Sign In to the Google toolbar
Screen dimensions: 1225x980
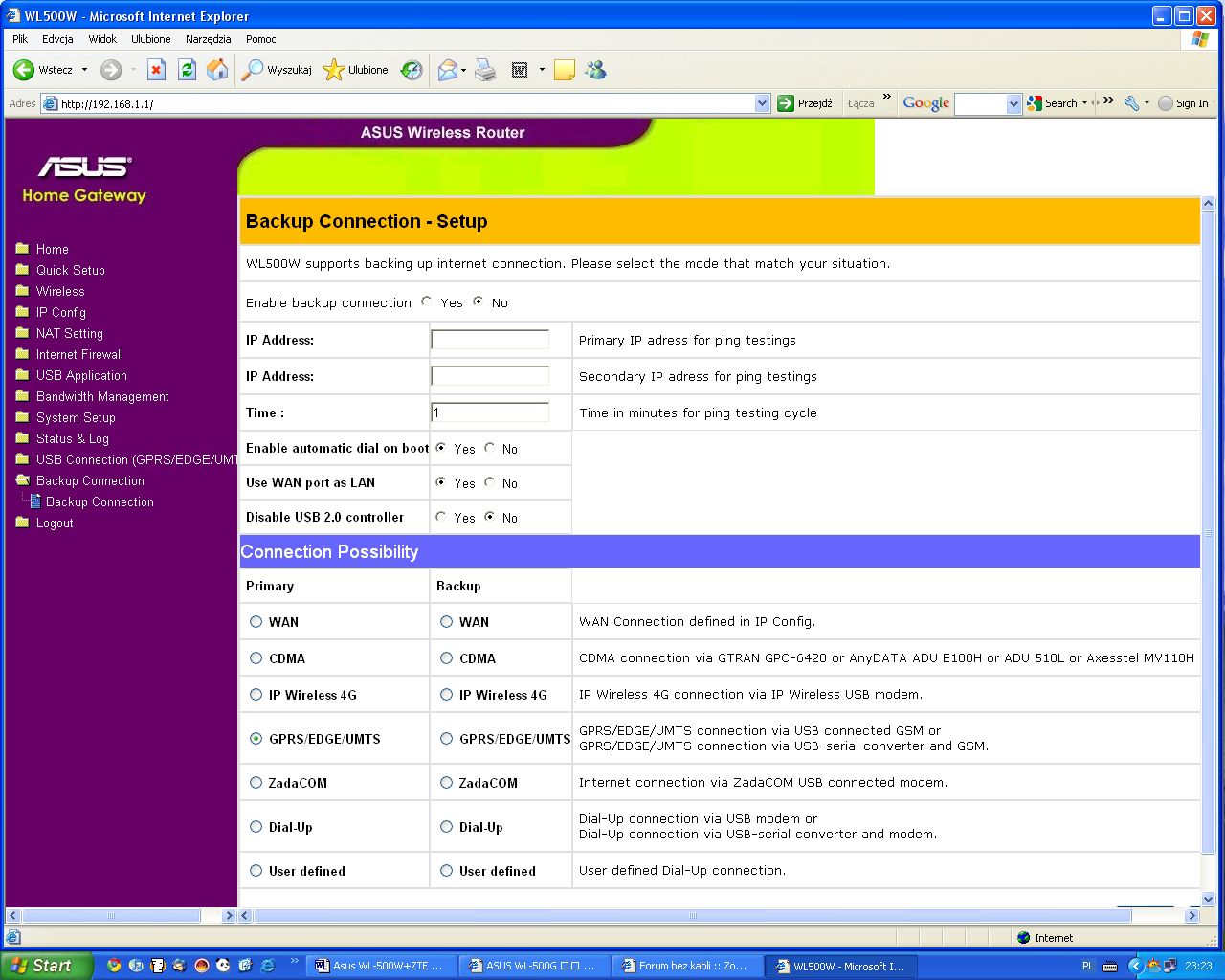1184,103
